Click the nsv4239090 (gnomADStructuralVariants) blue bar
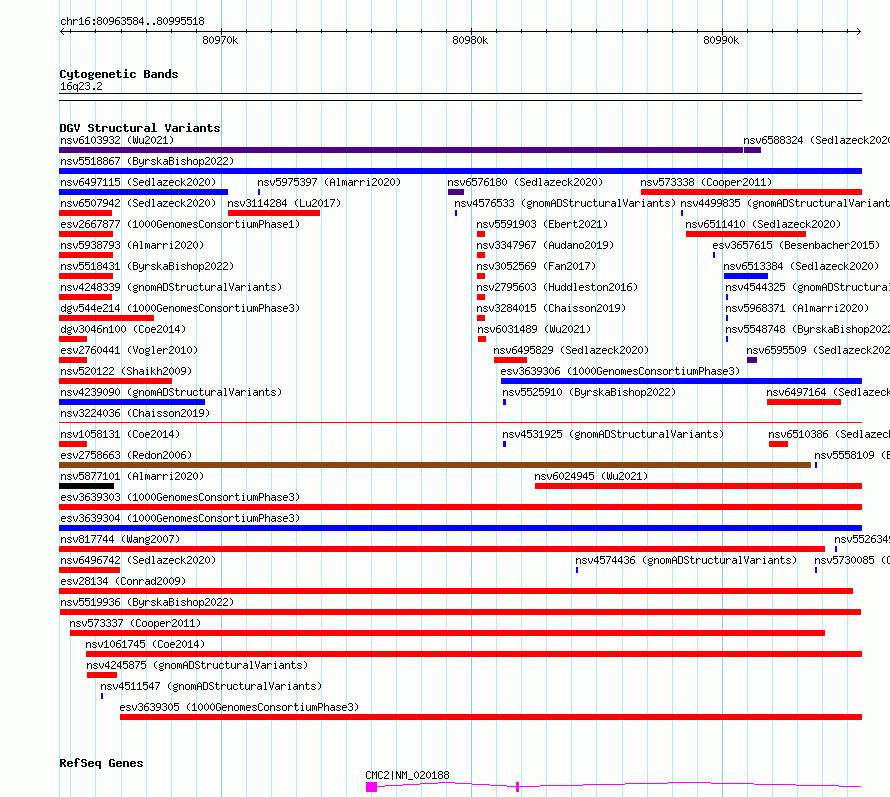The width and height of the screenshot is (890, 797). point(132,402)
